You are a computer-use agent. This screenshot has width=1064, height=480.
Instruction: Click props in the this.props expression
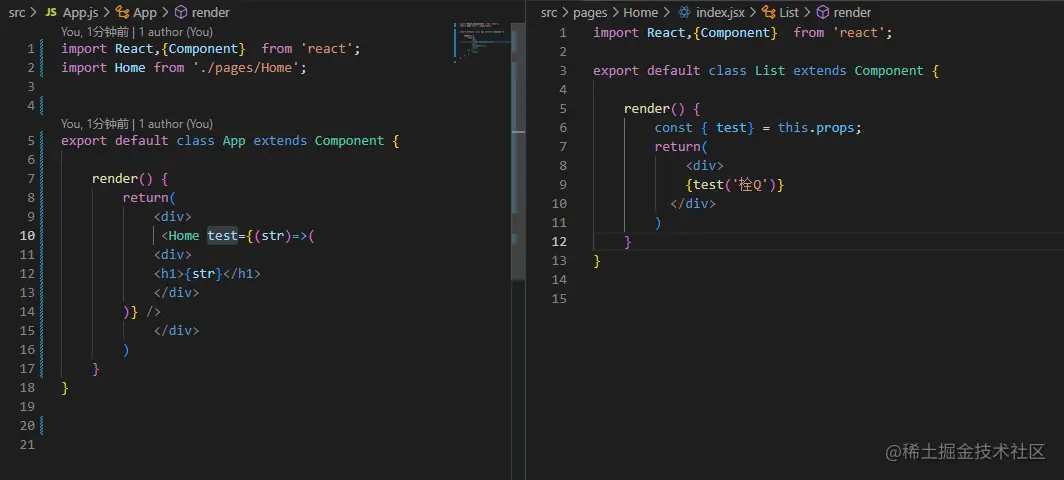(835, 128)
